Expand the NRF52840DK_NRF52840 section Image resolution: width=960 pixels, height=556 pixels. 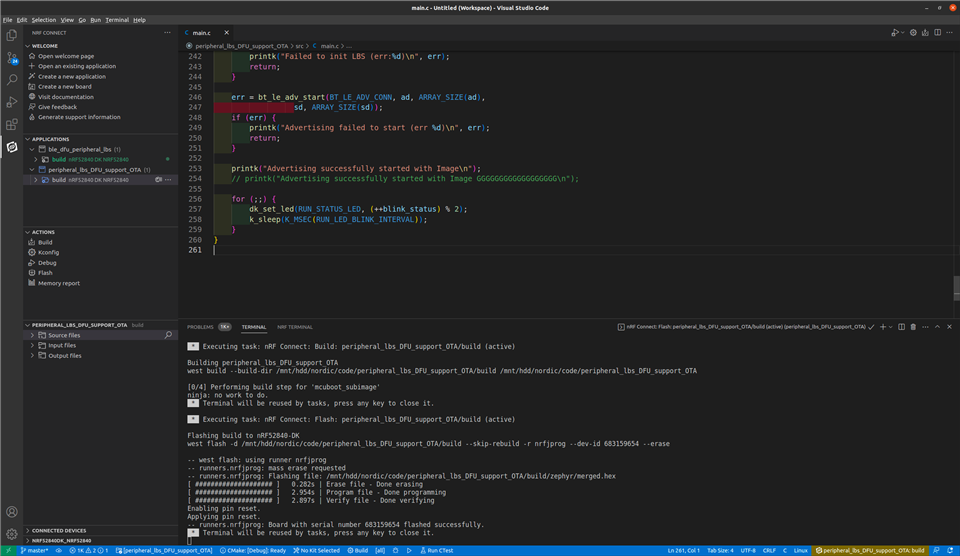click(x=28, y=541)
